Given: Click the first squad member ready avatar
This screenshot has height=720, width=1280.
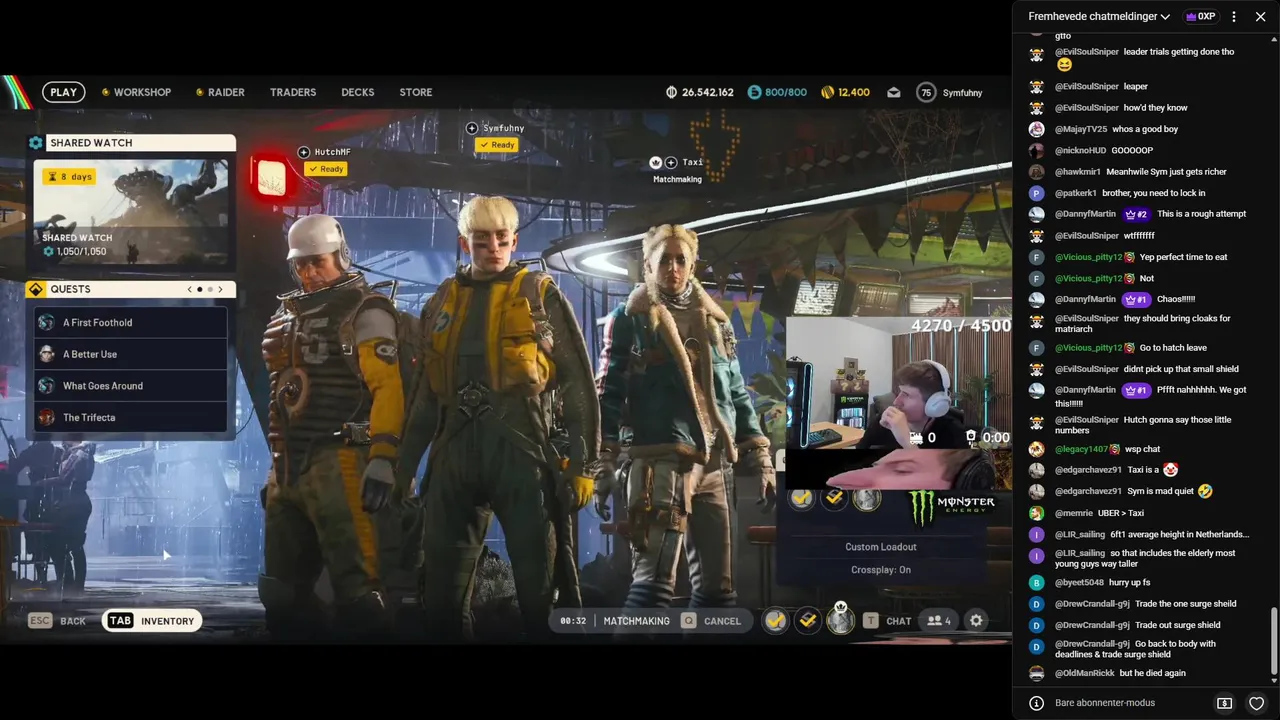Looking at the screenshot, I should 775,621.
